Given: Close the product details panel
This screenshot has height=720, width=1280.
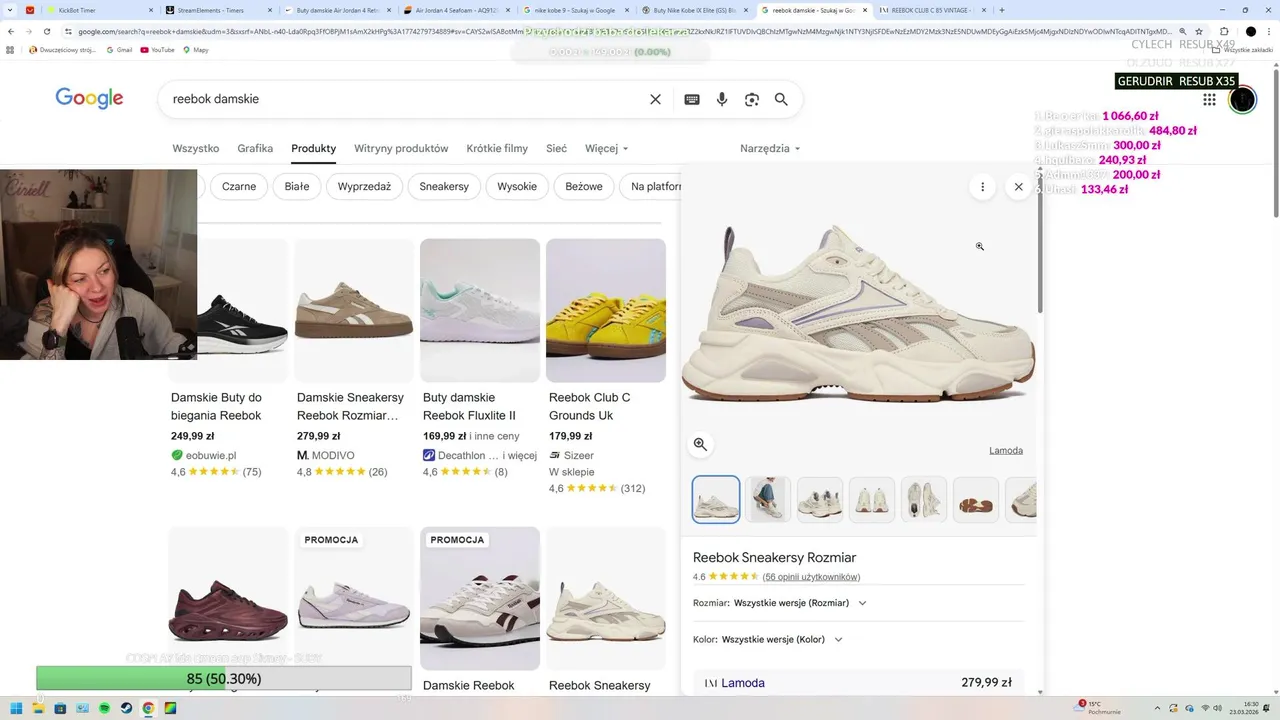Looking at the screenshot, I should (1018, 186).
